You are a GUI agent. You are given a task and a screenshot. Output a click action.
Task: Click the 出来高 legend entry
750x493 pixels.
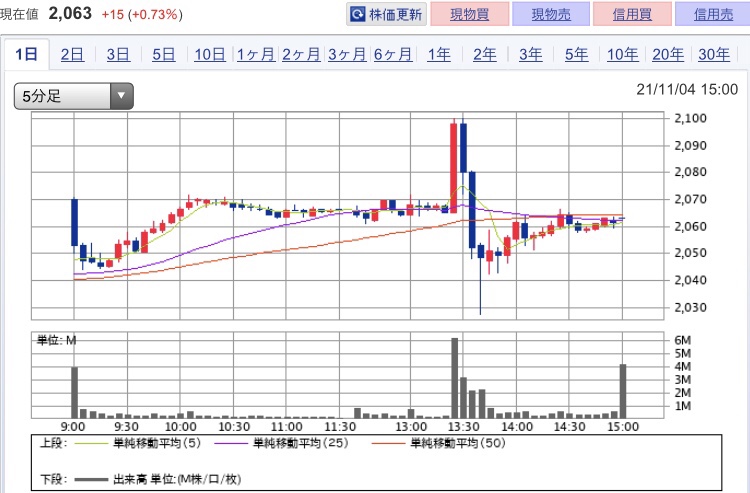point(158,479)
